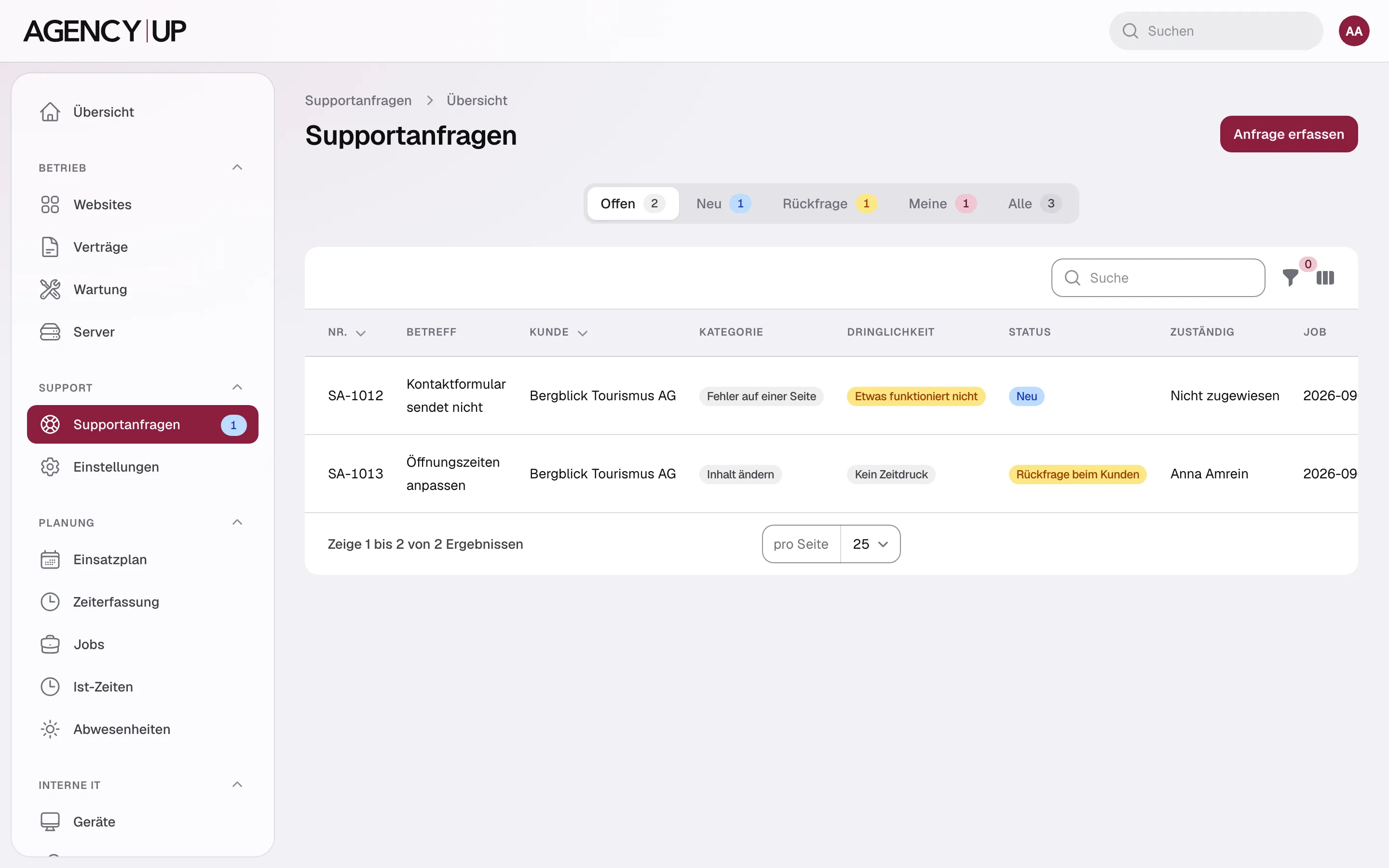Open the table filter funnel icon

click(1290, 278)
